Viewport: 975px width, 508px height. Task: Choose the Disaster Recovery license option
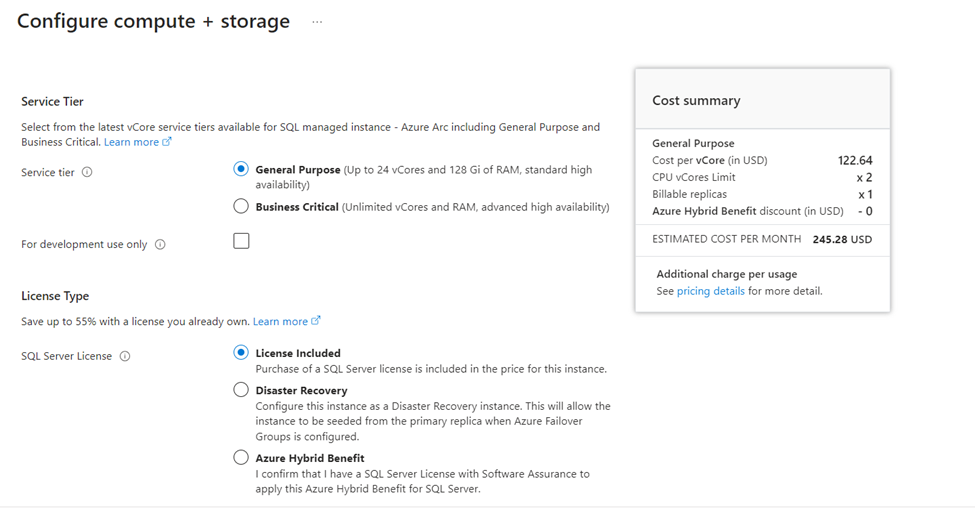tap(241, 390)
